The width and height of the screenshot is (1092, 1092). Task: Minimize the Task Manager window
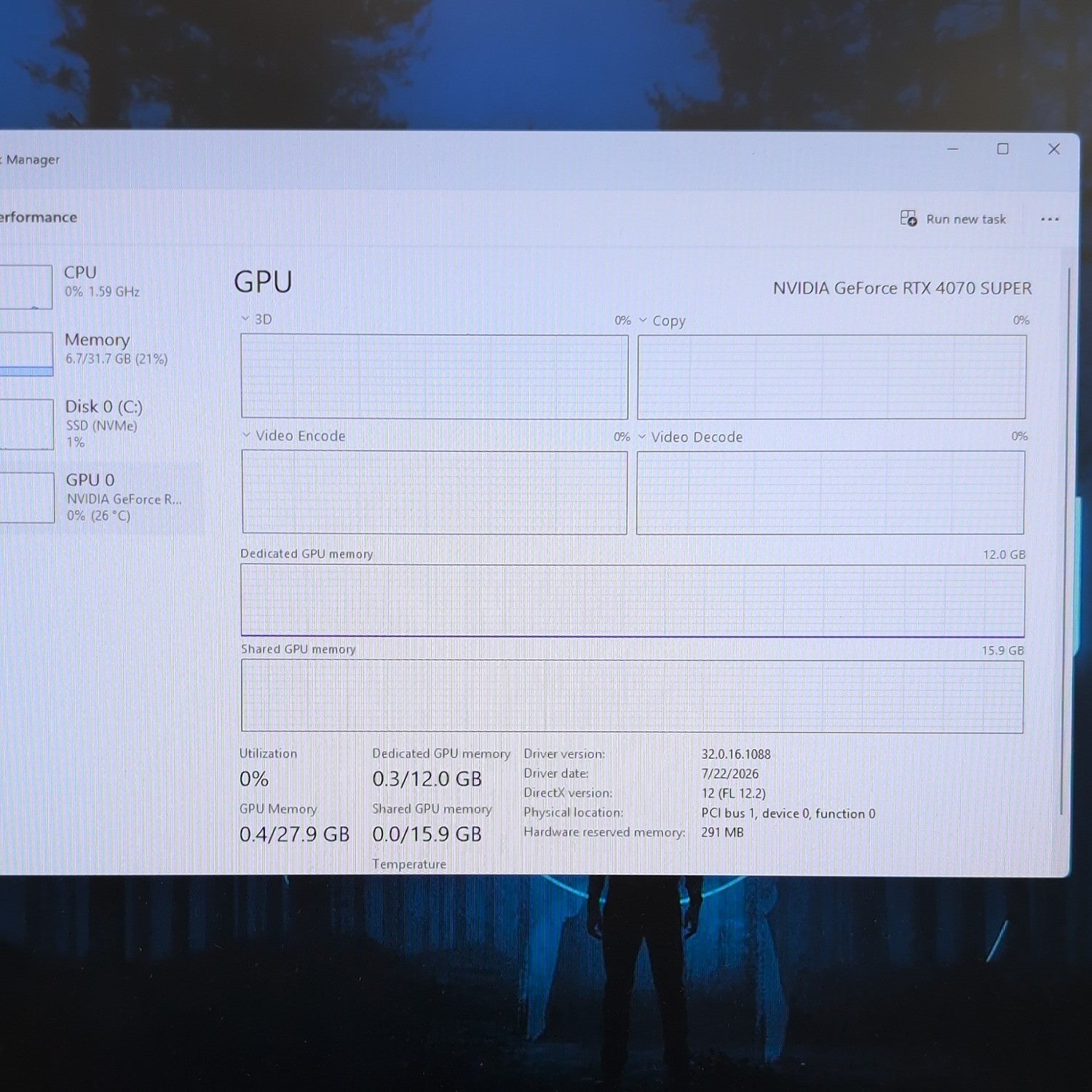pyautogui.click(x=952, y=149)
